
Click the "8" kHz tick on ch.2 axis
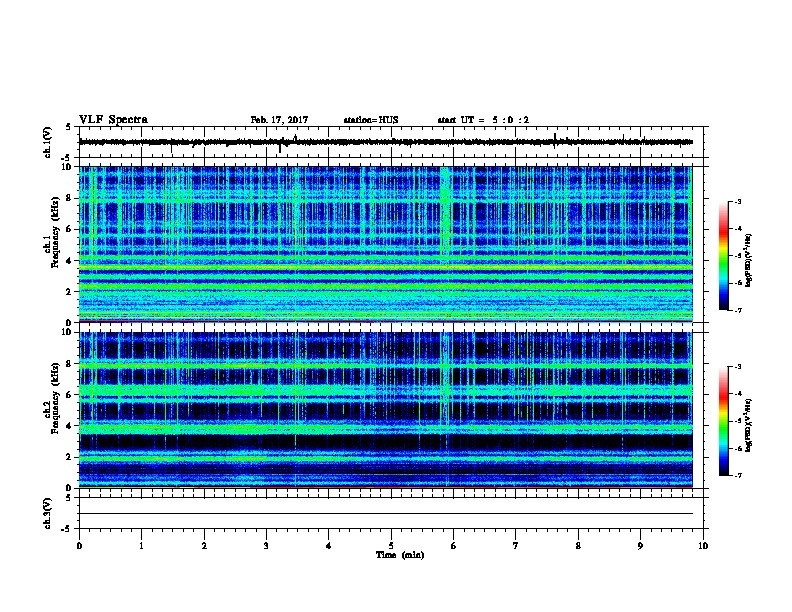(71, 364)
